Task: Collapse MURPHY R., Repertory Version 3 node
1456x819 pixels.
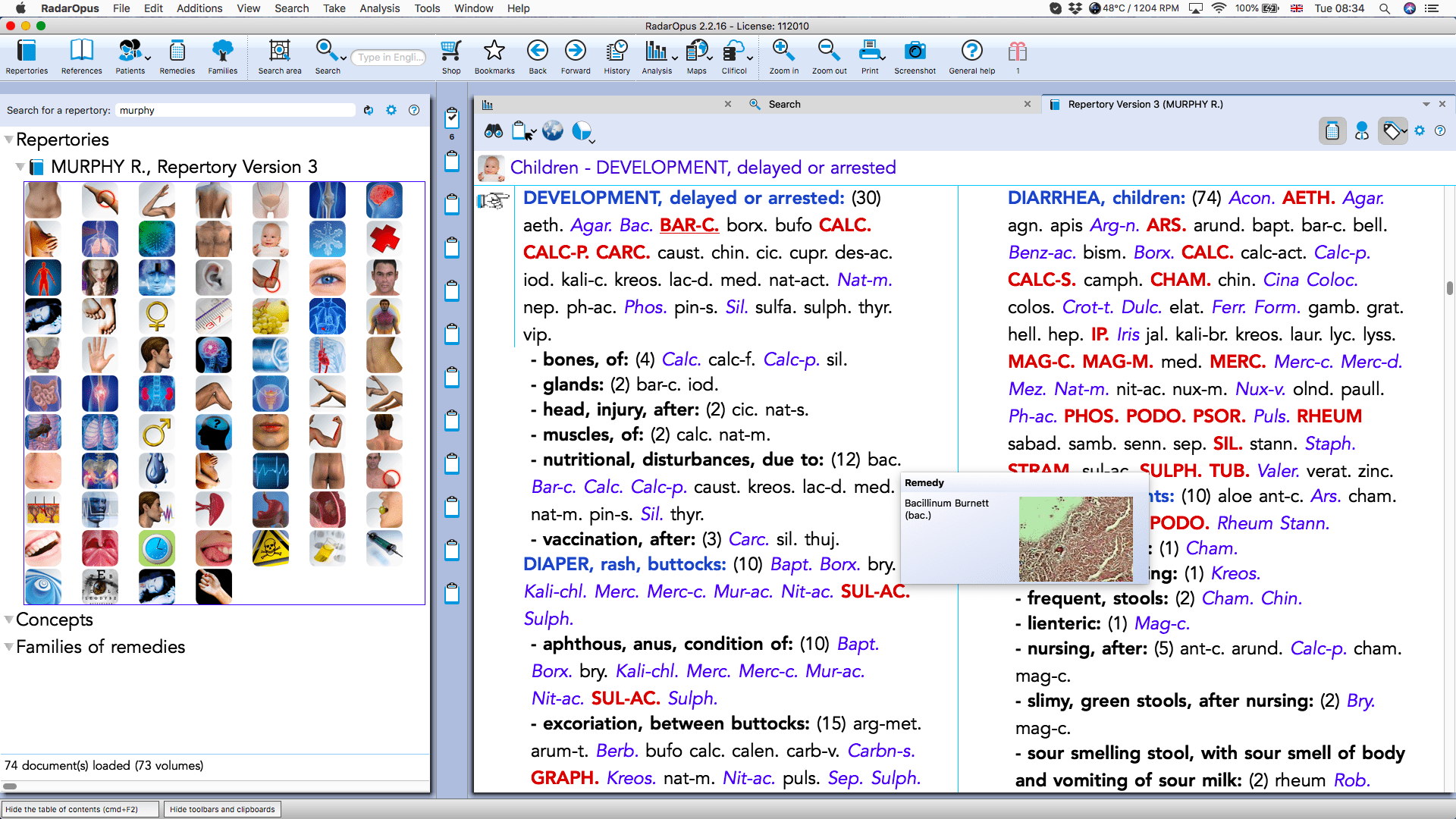Action: 20,167
